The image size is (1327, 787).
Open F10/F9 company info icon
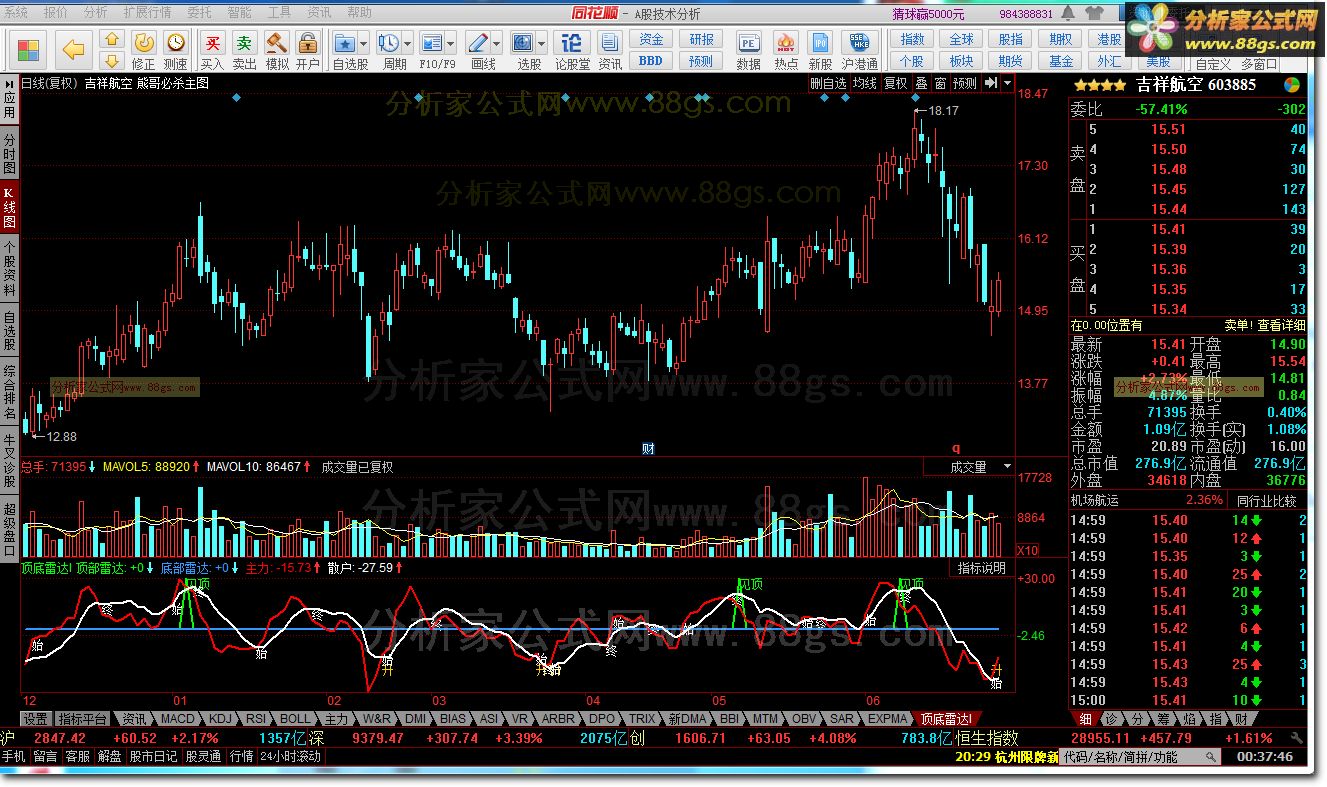431,43
